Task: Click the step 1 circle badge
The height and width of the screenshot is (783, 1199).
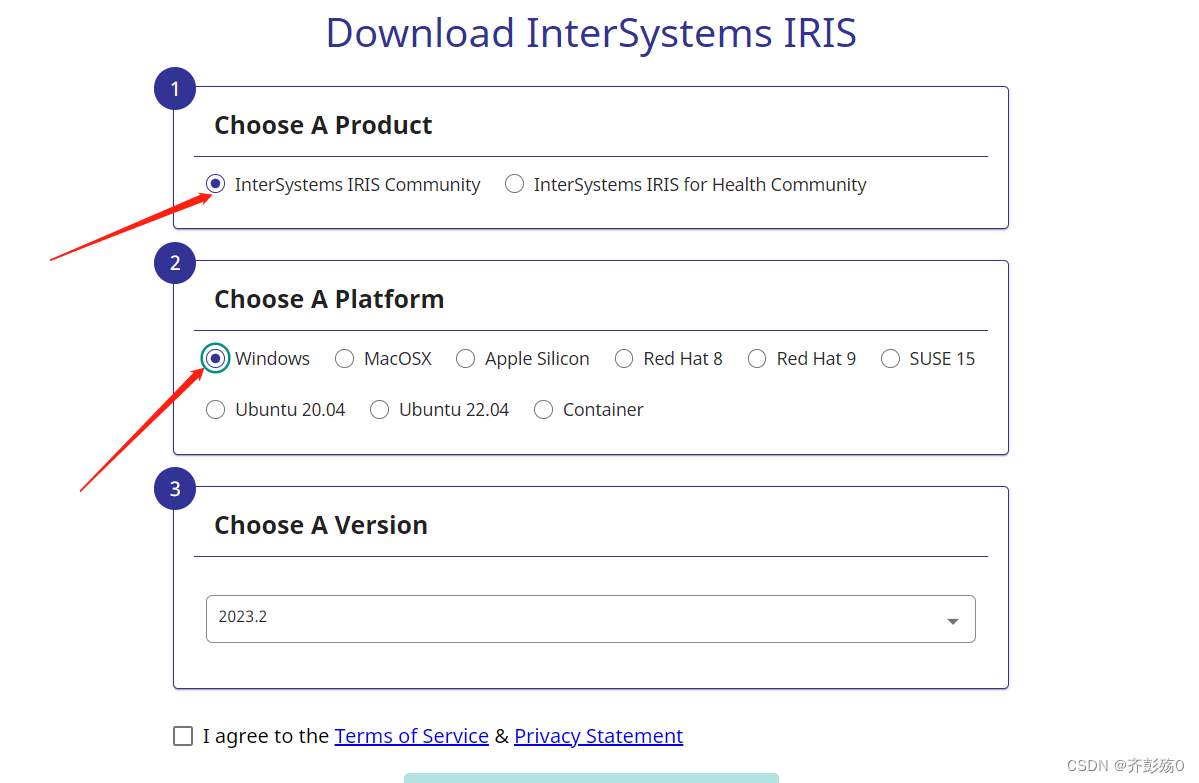Action: click(x=174, y=88)
